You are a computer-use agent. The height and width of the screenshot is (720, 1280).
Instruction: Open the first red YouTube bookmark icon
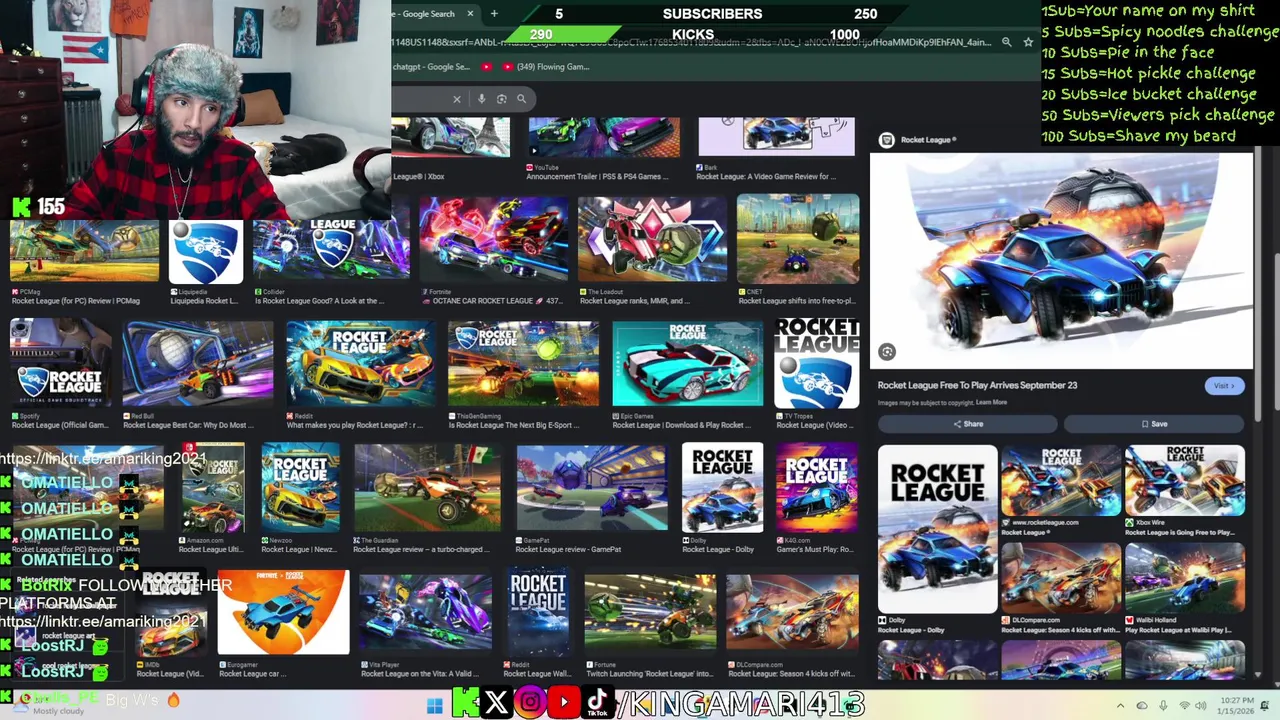(487, 67)
